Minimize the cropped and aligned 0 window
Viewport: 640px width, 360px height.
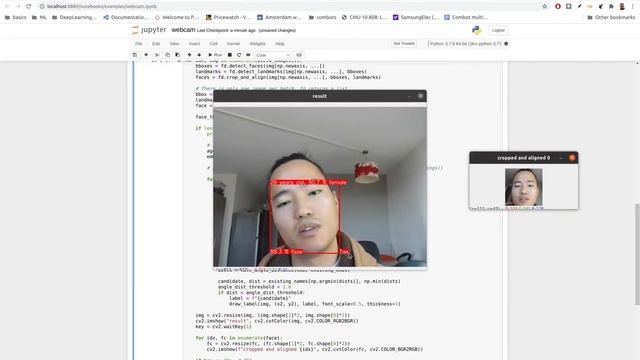pyautogui.click(x=561, y=158)
